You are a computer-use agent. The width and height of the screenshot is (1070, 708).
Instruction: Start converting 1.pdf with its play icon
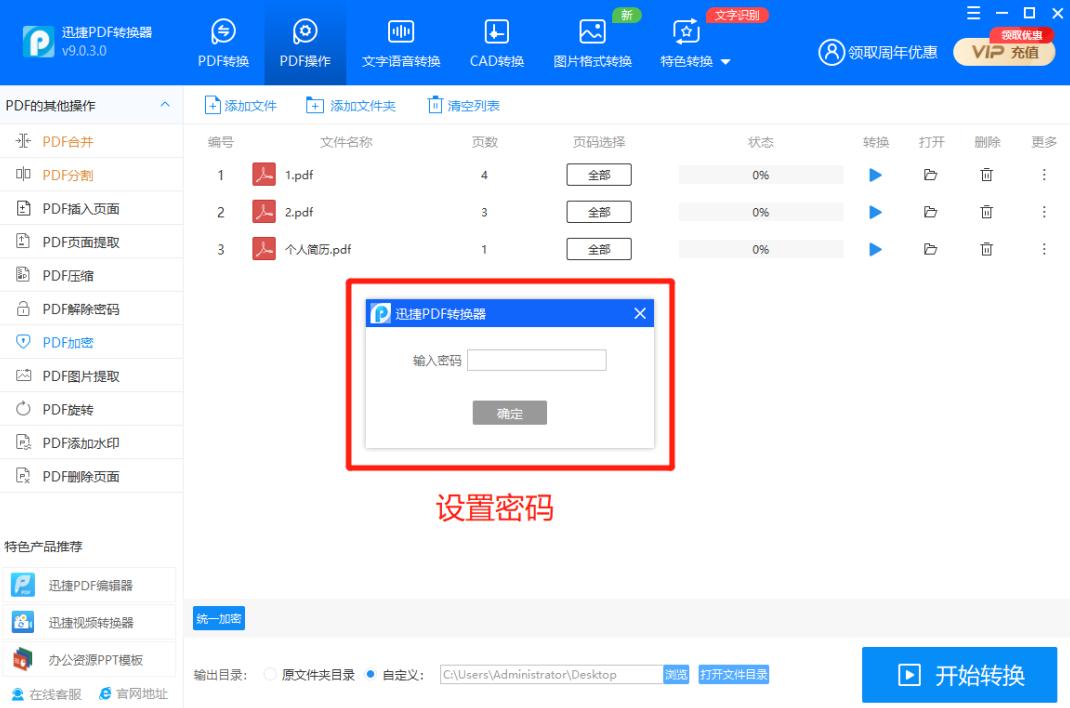pyautogui.click(x=875, y=174)
